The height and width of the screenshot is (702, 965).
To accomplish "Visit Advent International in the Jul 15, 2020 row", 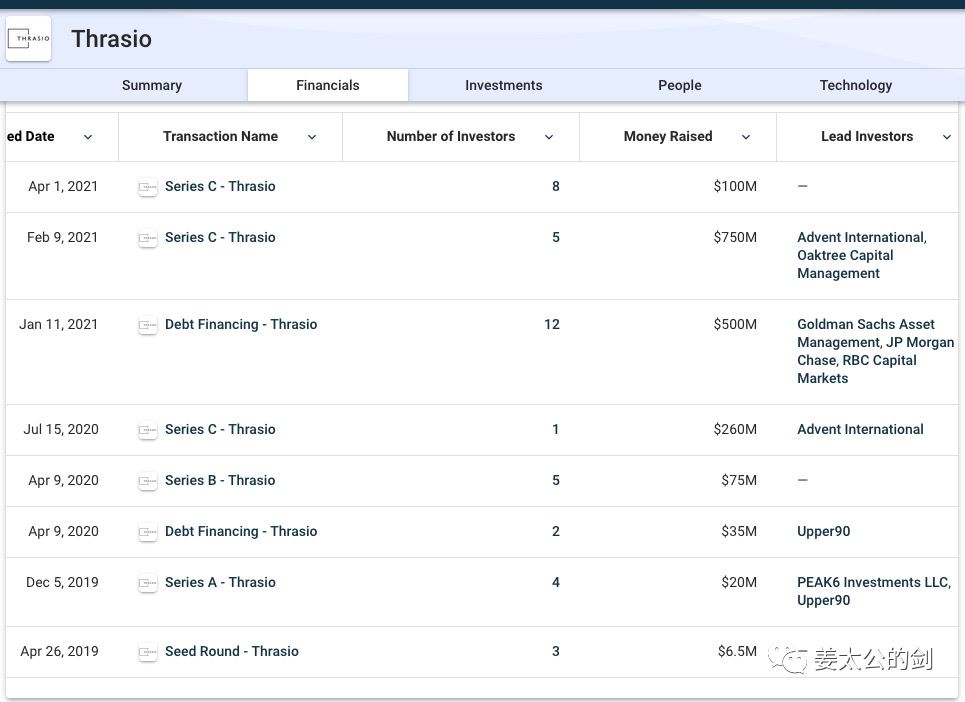I will coord(860,429).
